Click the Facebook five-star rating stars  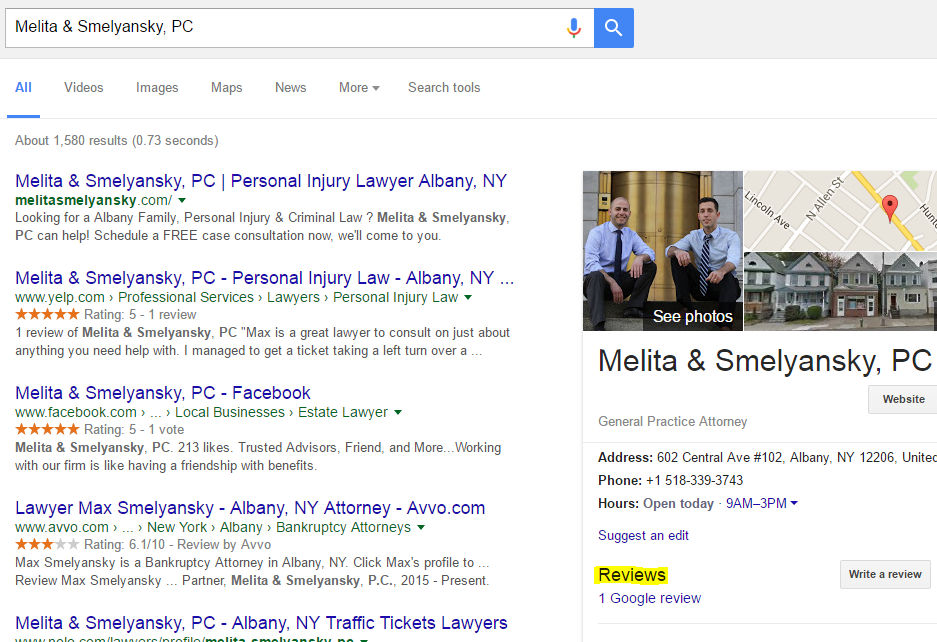pyautogui.click(x=47, y=429)
